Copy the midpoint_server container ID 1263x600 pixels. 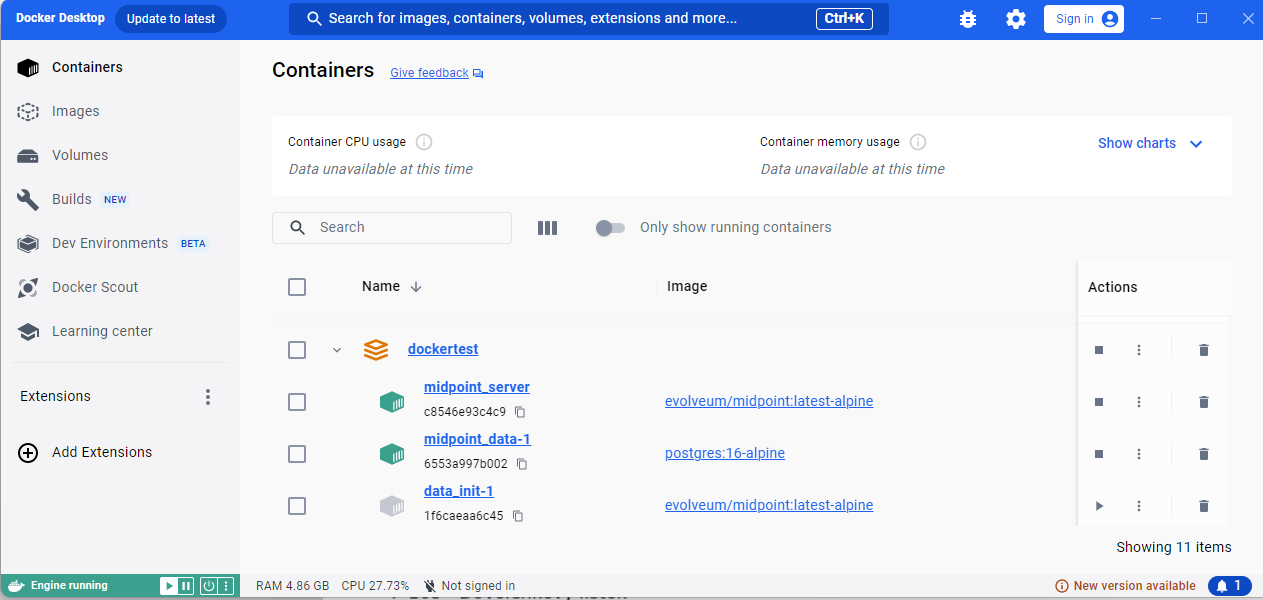point(518,412)
